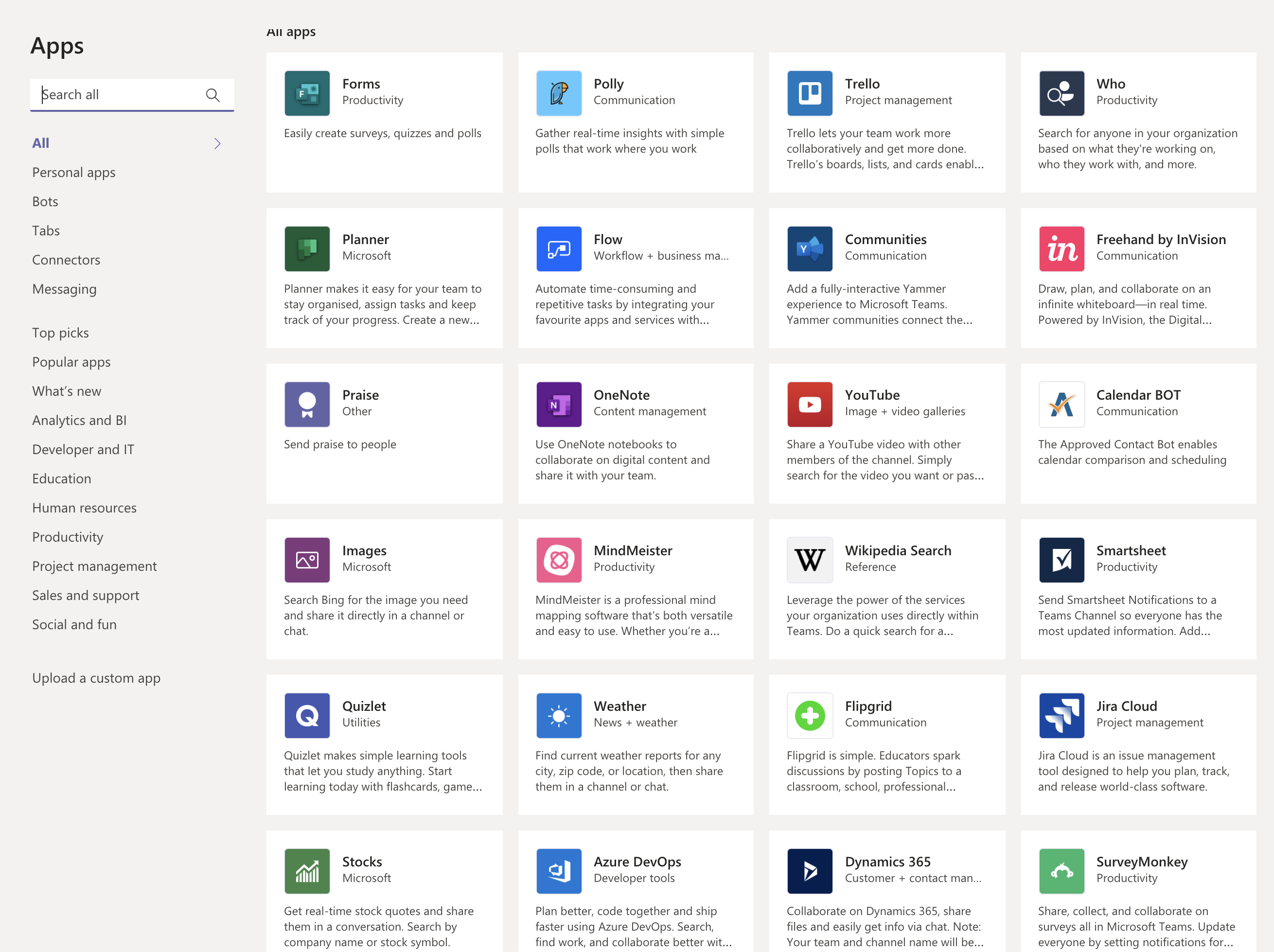Select the Trello app icon
This screenshot has width=1274, height=952.
point(810,93)
